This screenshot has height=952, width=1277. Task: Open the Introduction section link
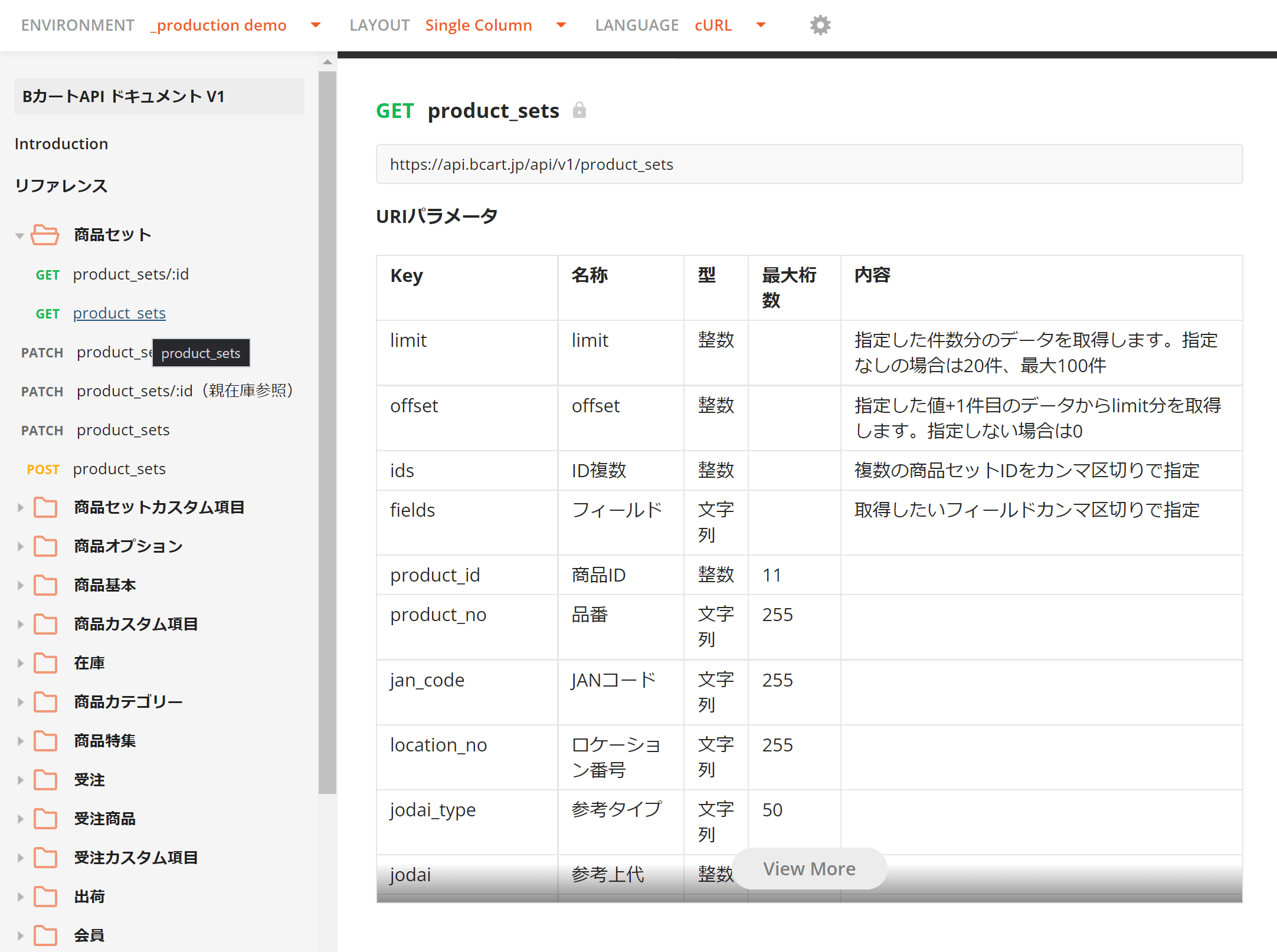tap(61, 144)
